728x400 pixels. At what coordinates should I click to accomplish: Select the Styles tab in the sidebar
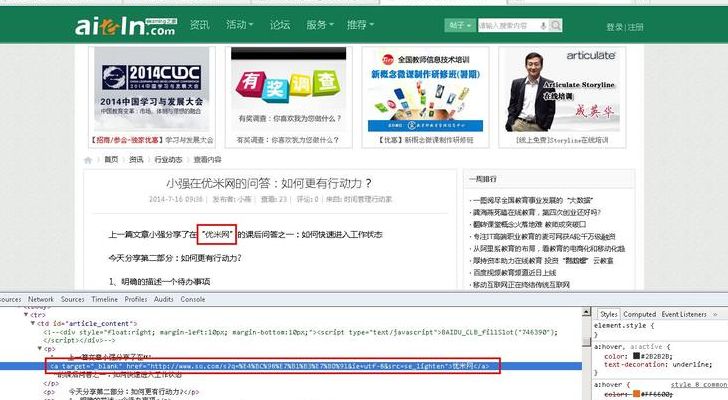pyautogui.click(x=609, y=315)
